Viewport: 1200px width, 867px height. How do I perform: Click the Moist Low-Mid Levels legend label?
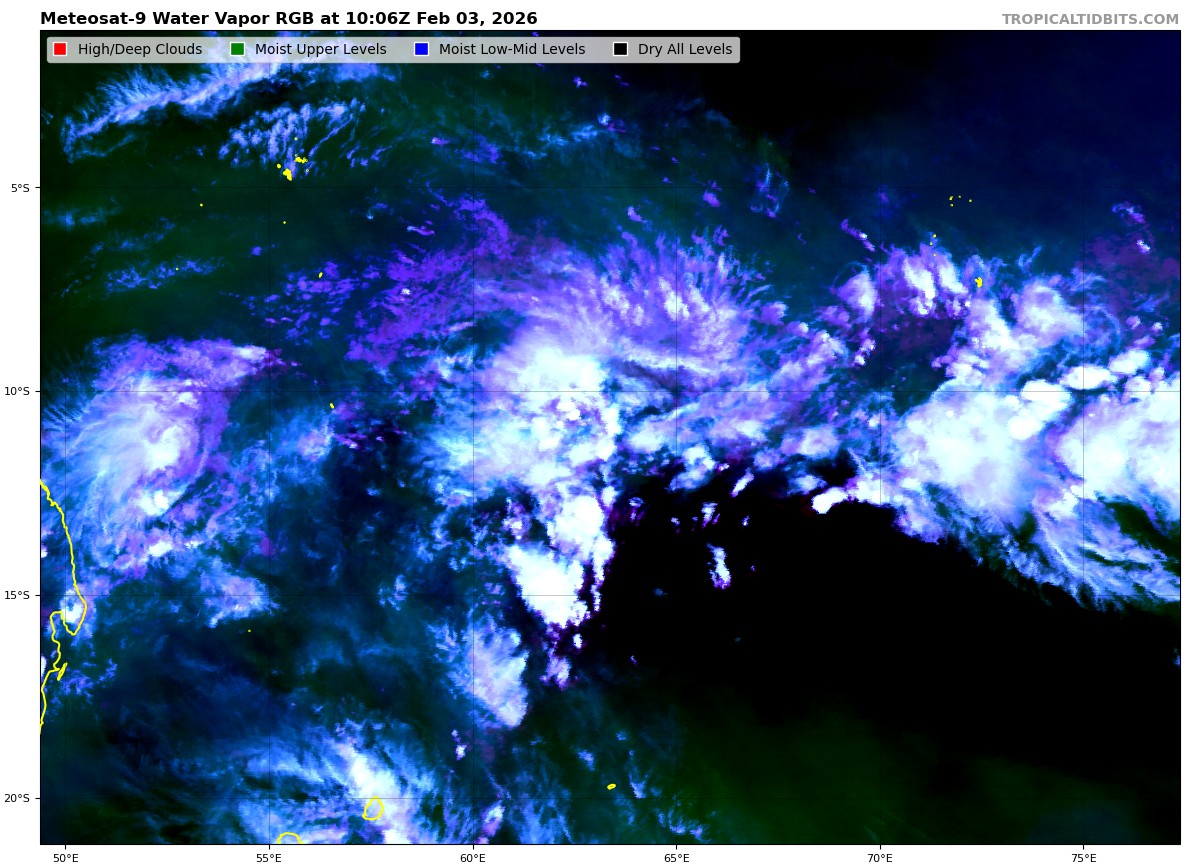(511, 50)
